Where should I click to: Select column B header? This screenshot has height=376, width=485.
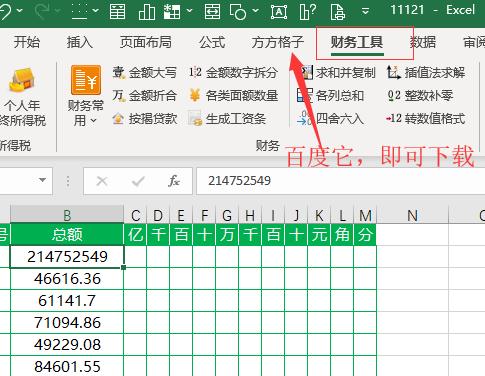click(x=67, y=215)
